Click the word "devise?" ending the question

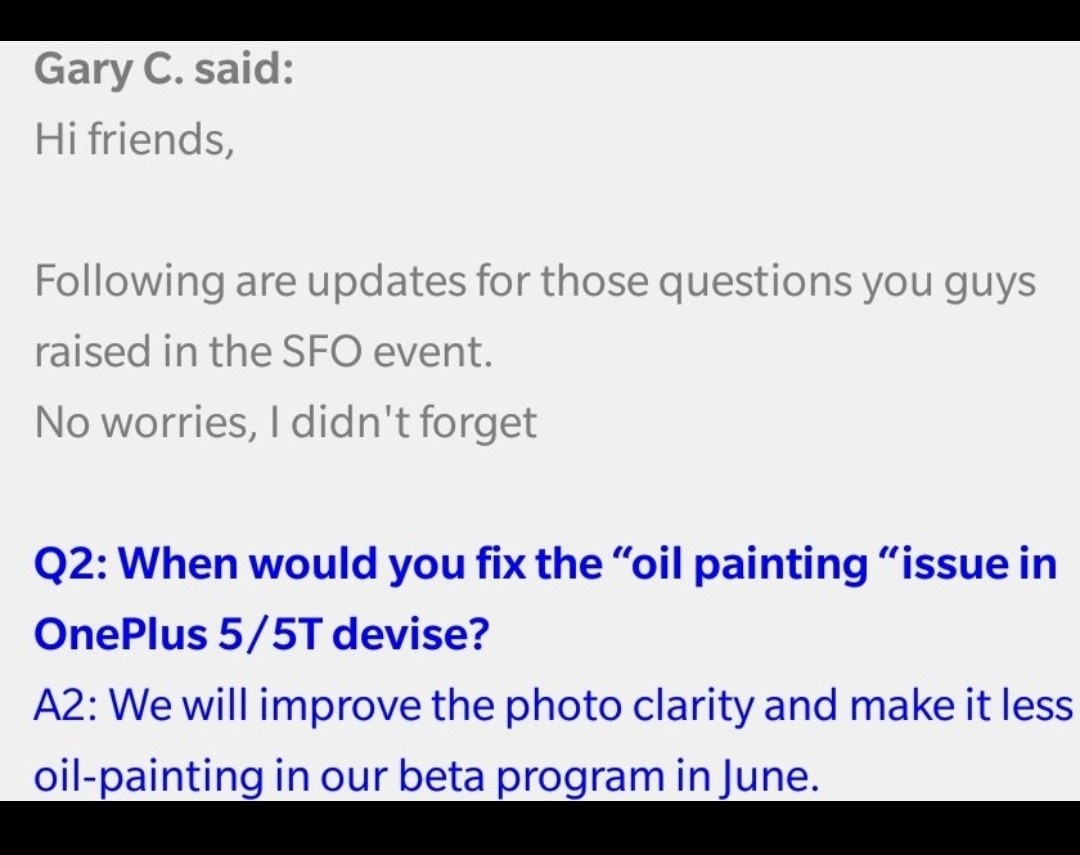[411, 635]
